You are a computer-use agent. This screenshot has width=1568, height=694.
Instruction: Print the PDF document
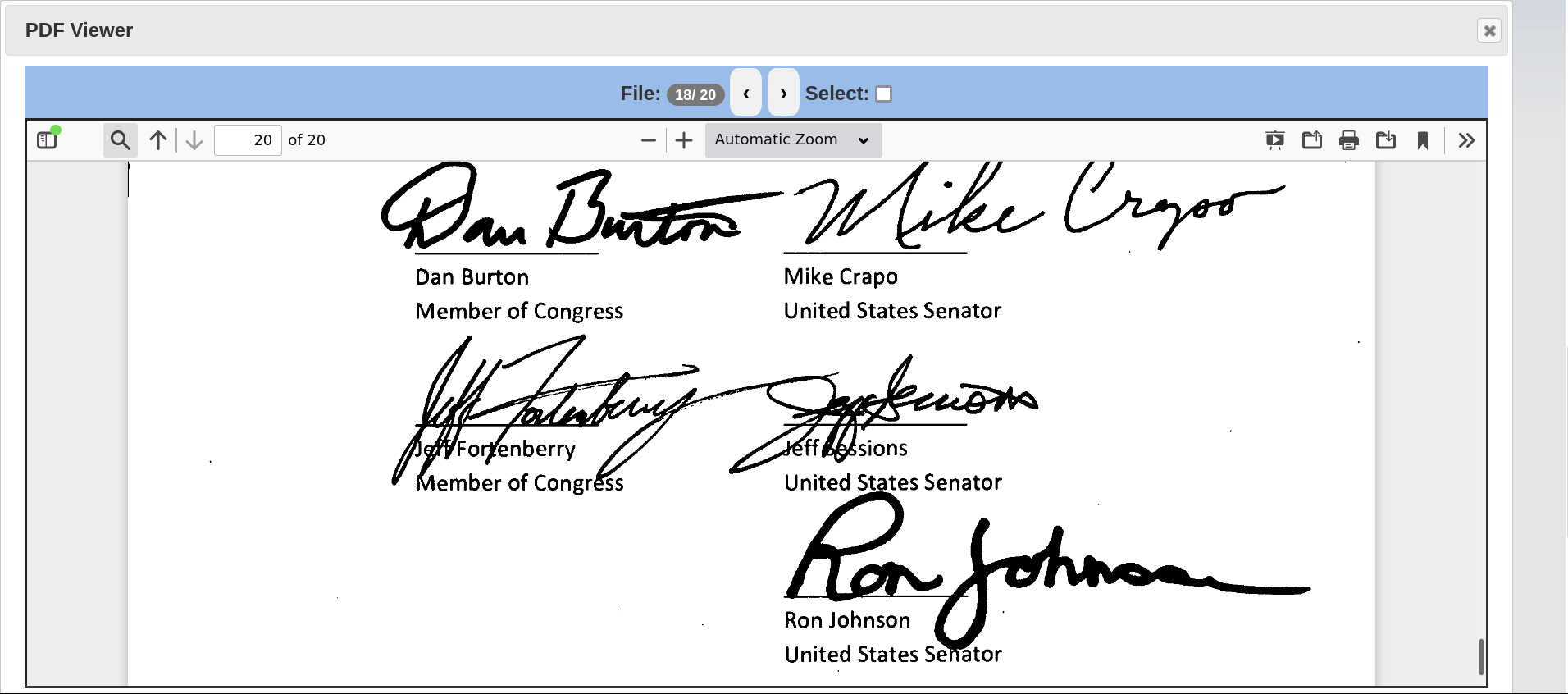click(1349, 140)
